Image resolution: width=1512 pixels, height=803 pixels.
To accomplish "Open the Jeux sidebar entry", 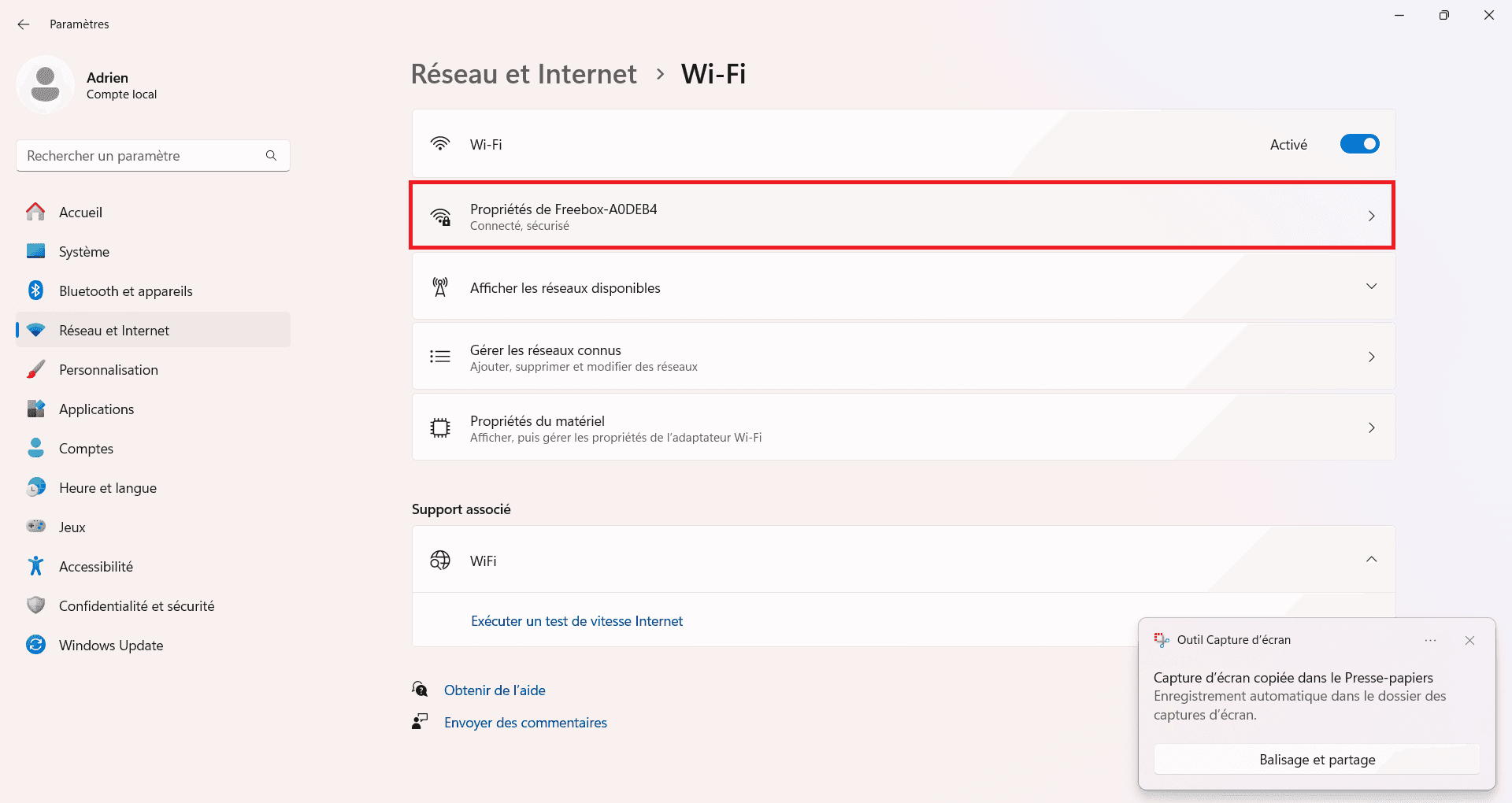I will coord(153,527).
